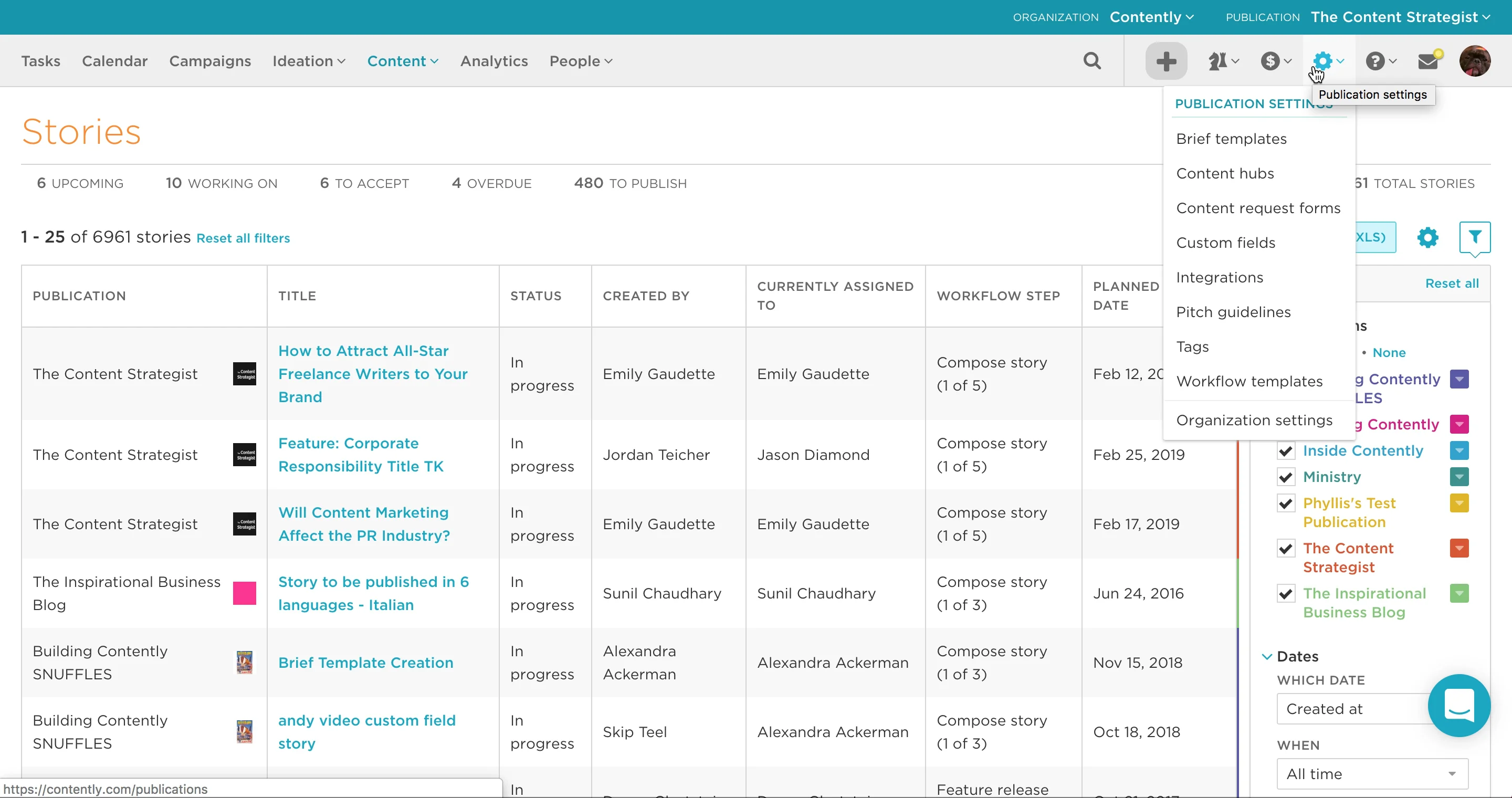1512x798 pixels.
Task: Expand the Ideation menu
Action: pos(309,61)
